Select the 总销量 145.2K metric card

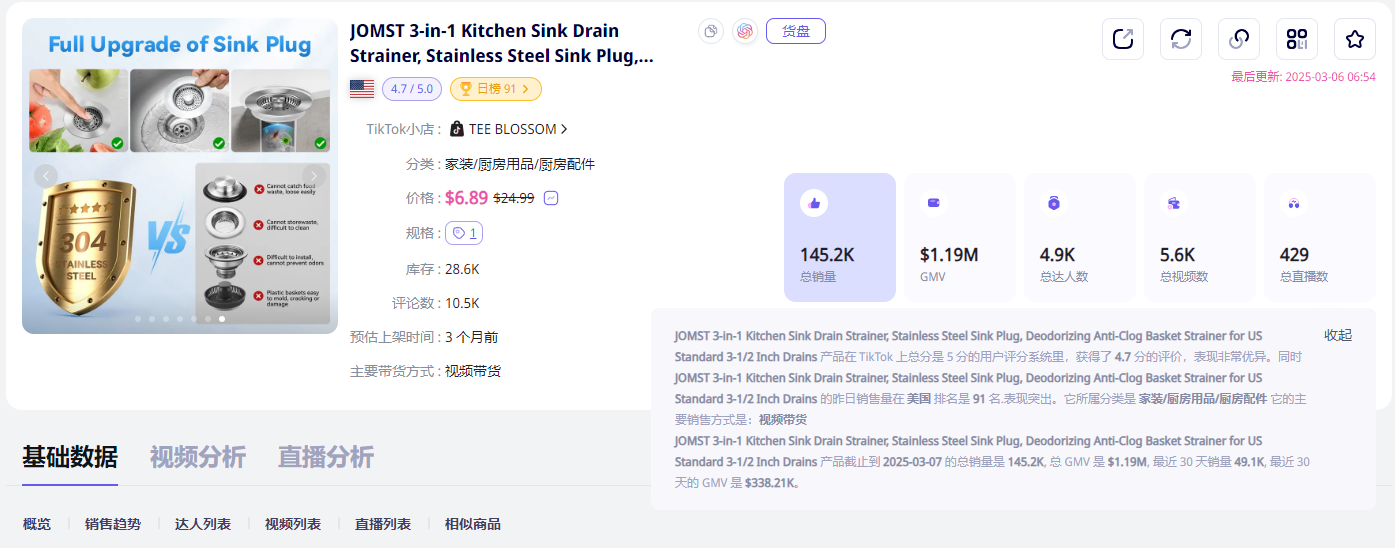click(x=840, y=237)
